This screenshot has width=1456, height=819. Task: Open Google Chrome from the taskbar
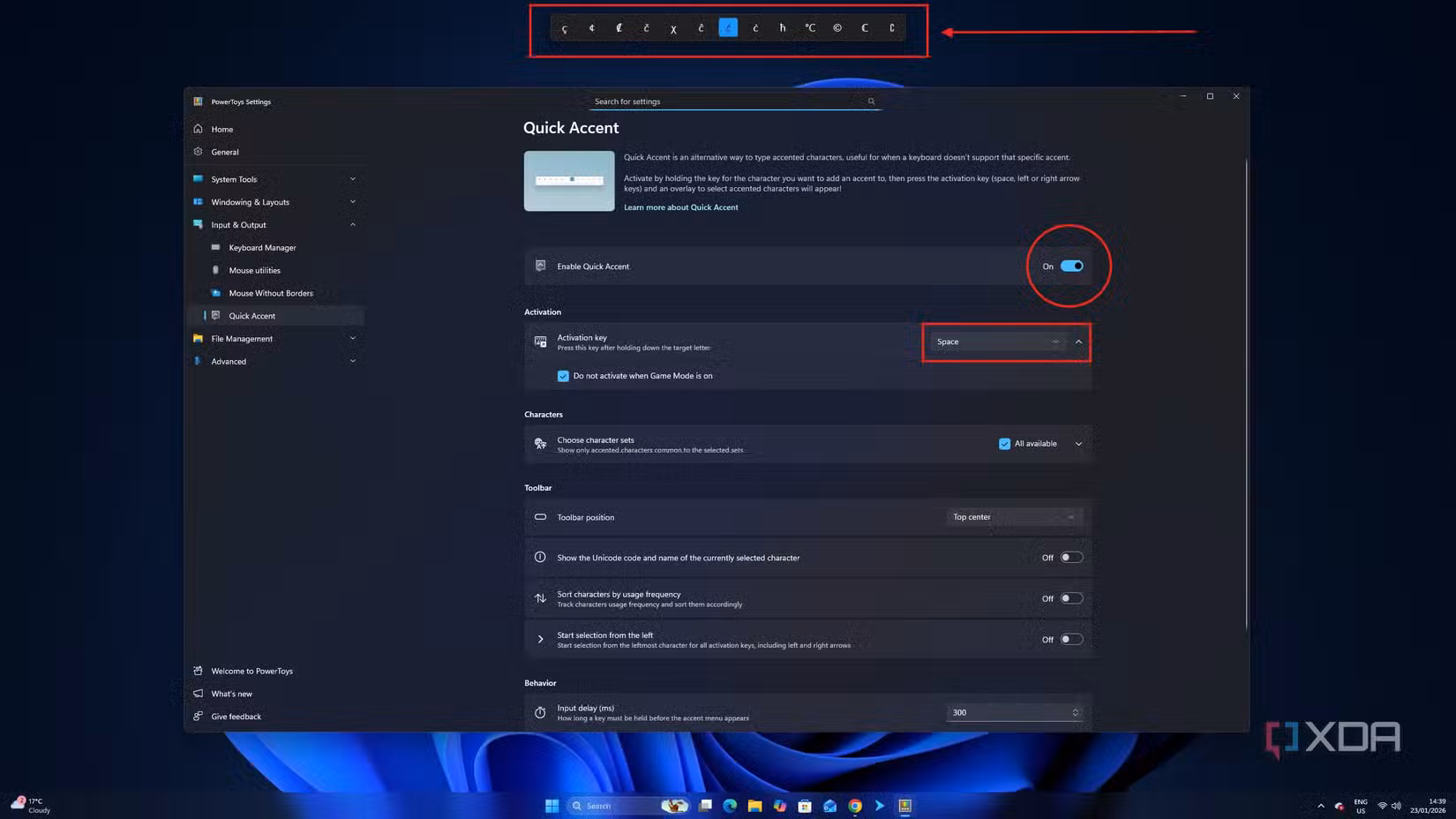tap(855, 806)
